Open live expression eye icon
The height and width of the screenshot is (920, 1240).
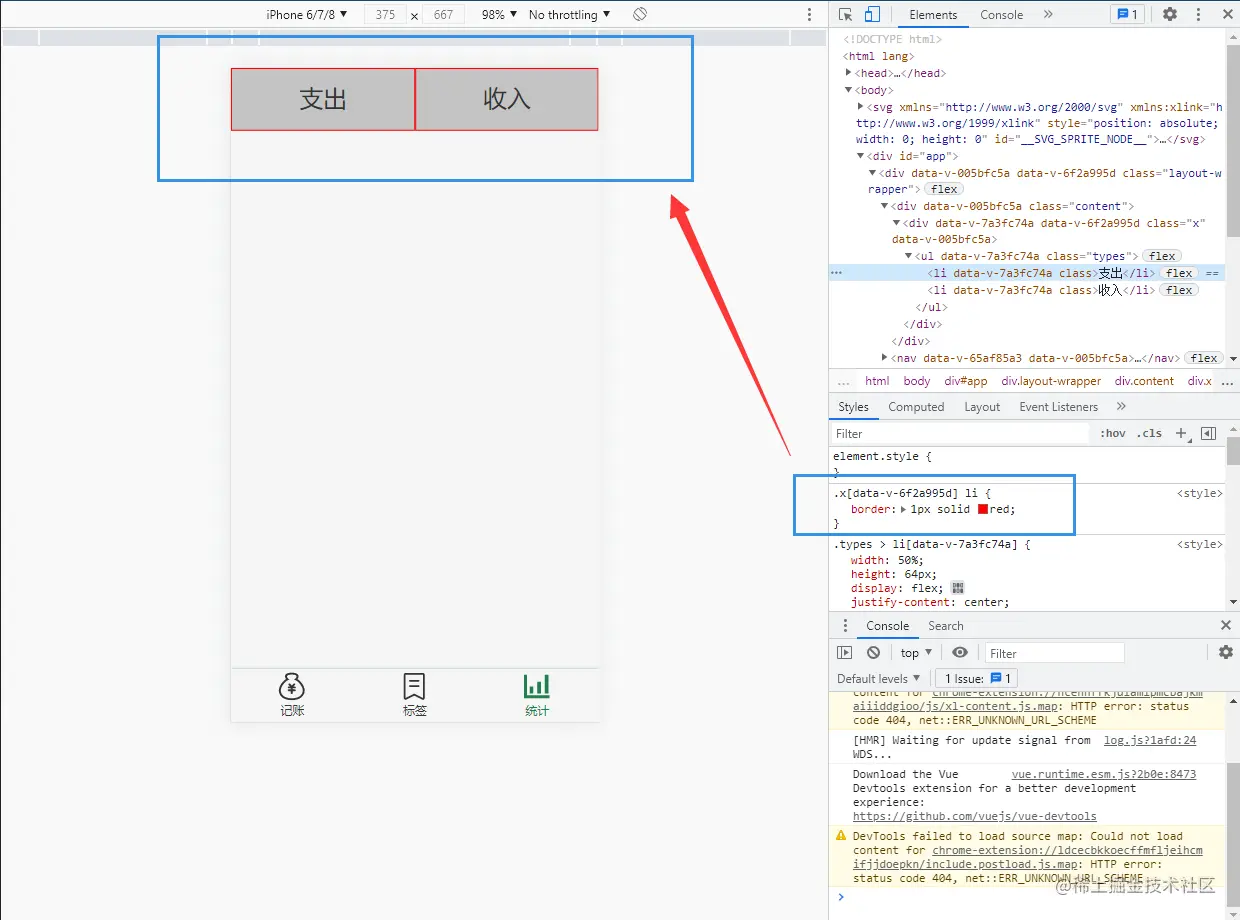960,653
